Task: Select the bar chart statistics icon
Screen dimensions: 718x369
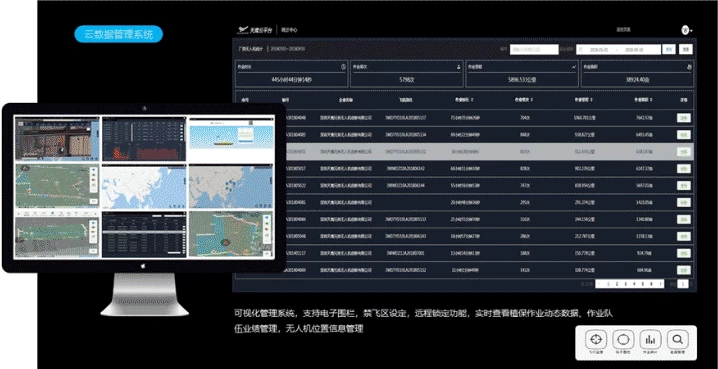Action: tap(650, 340)
